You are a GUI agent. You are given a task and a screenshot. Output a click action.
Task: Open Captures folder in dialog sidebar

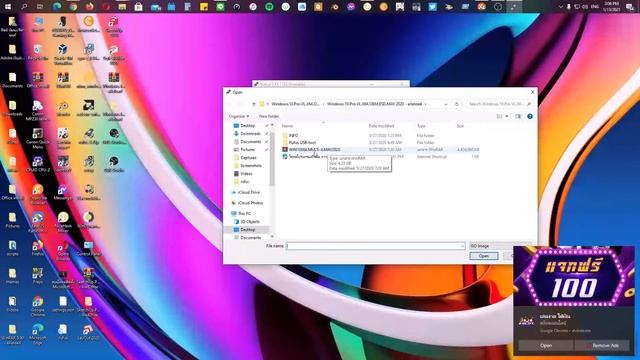(248, 158)
